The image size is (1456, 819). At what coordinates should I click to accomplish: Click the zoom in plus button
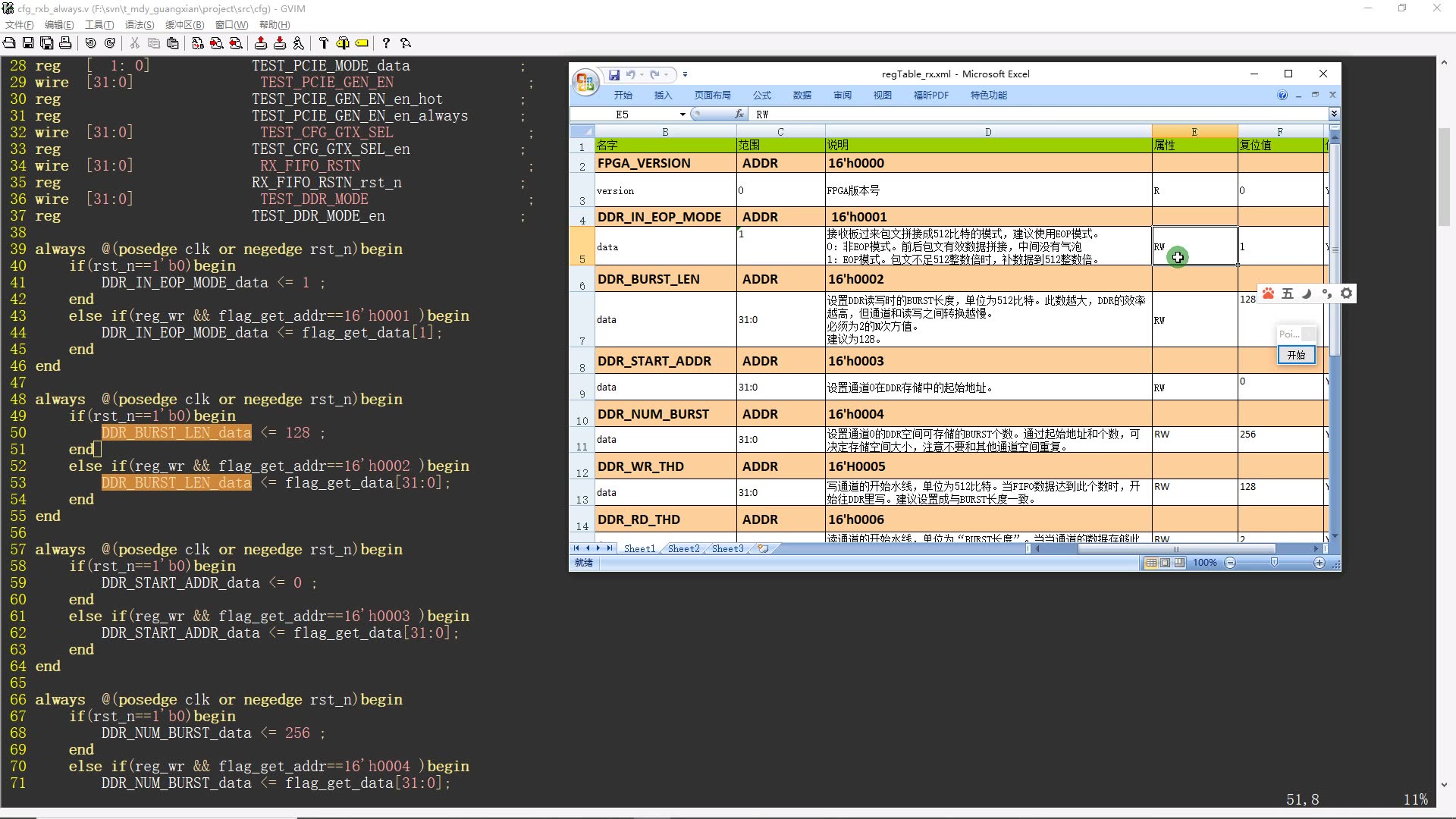(1319, 563)
